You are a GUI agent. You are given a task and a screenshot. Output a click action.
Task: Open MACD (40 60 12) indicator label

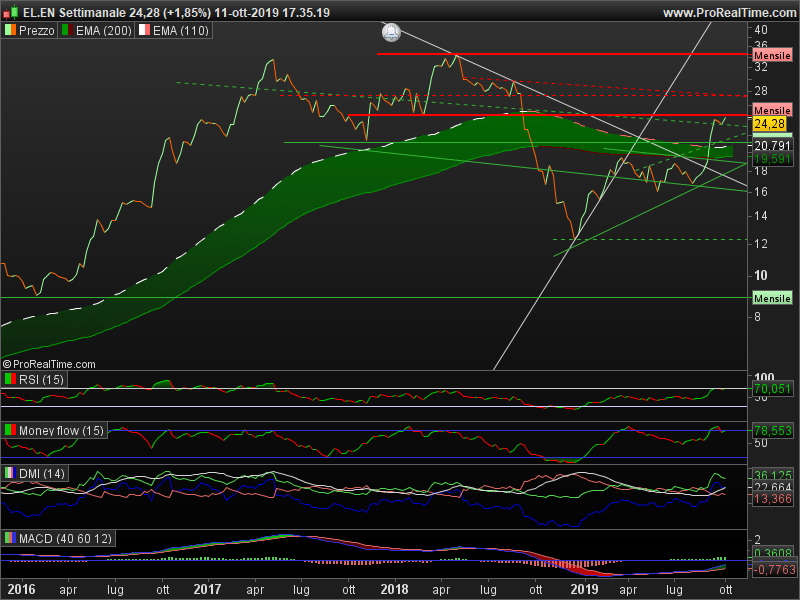[66, 538]
